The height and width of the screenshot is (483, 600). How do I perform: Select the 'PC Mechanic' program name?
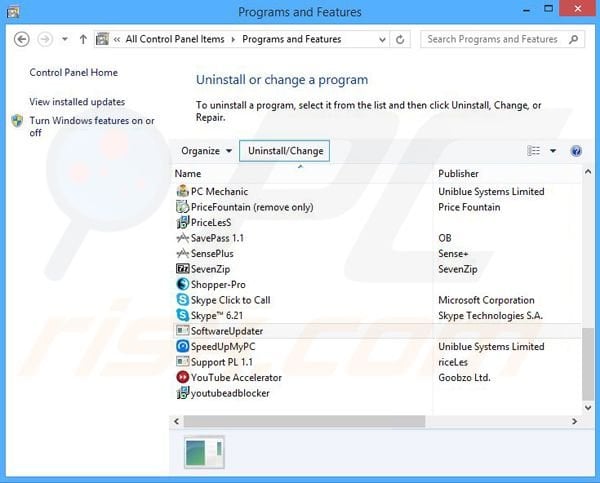pos(219,191)
